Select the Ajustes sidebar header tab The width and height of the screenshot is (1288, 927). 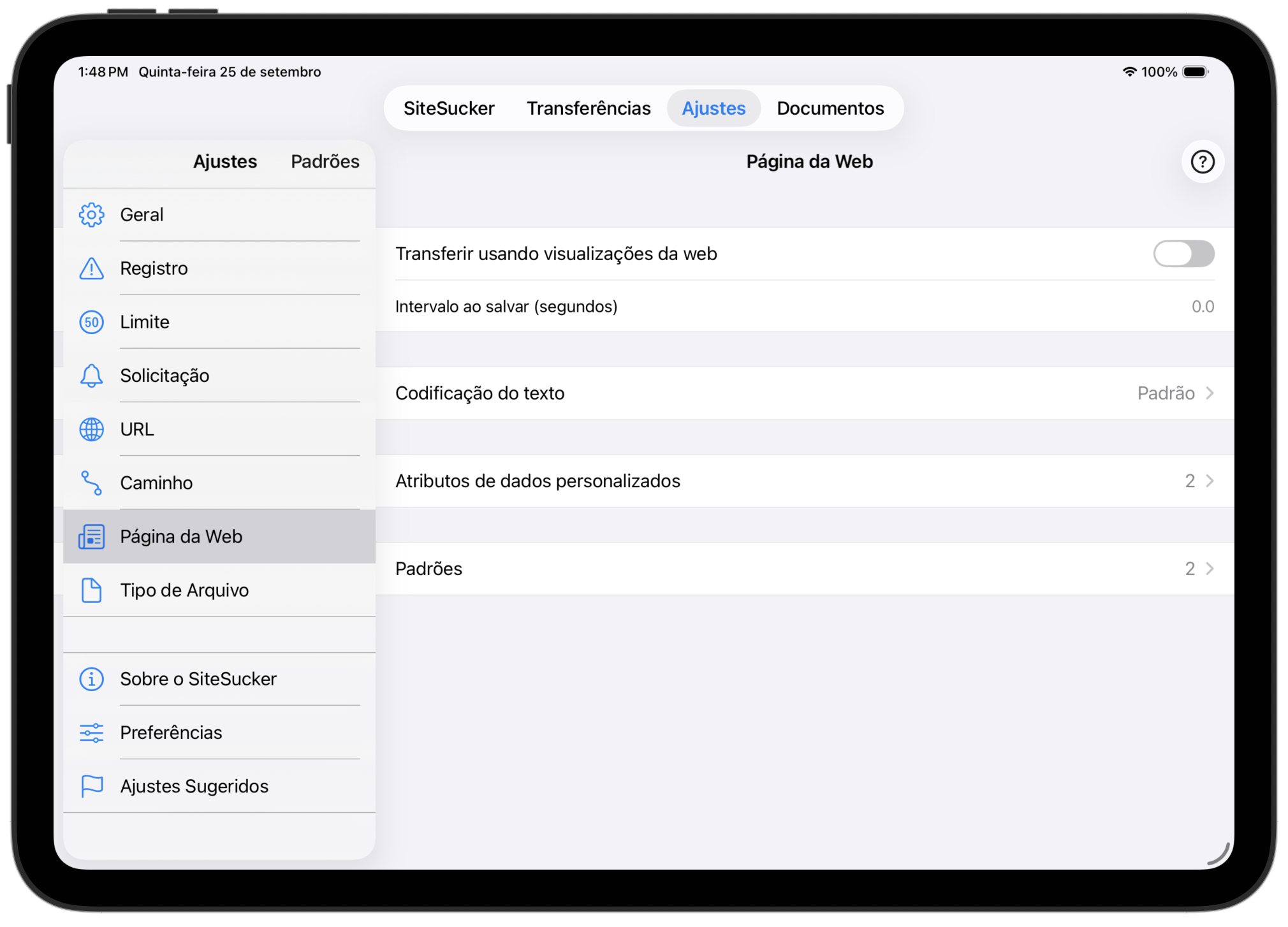(x=225, y=162)
